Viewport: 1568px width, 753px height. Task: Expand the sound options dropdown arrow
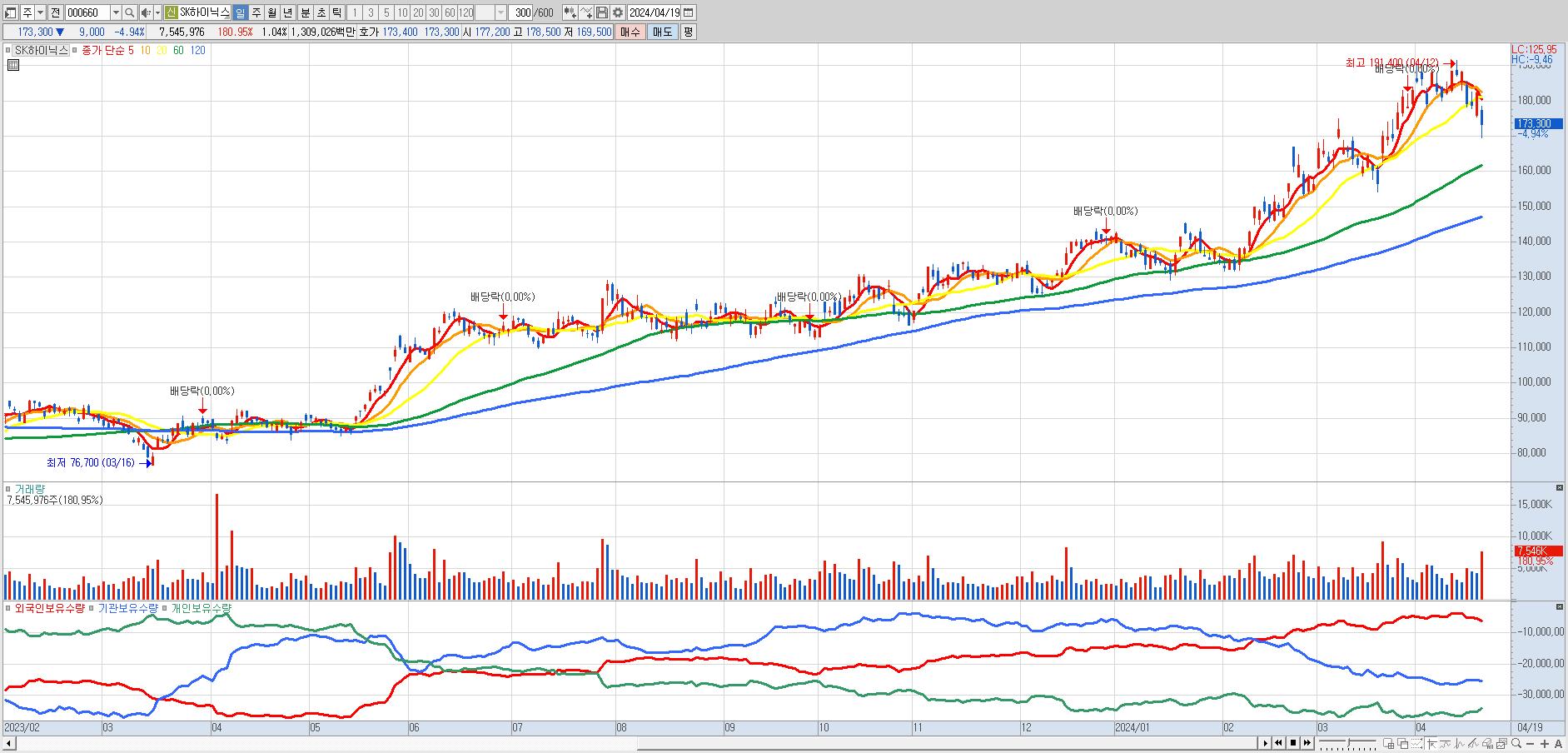tap(157, 12)
